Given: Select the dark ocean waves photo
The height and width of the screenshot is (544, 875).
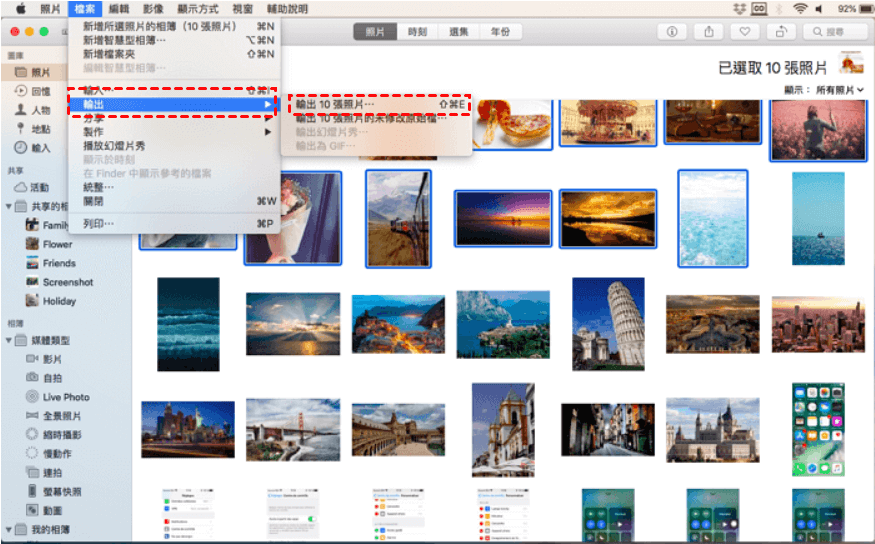Looking at the screenshot, I should click(x=188, y=324).
